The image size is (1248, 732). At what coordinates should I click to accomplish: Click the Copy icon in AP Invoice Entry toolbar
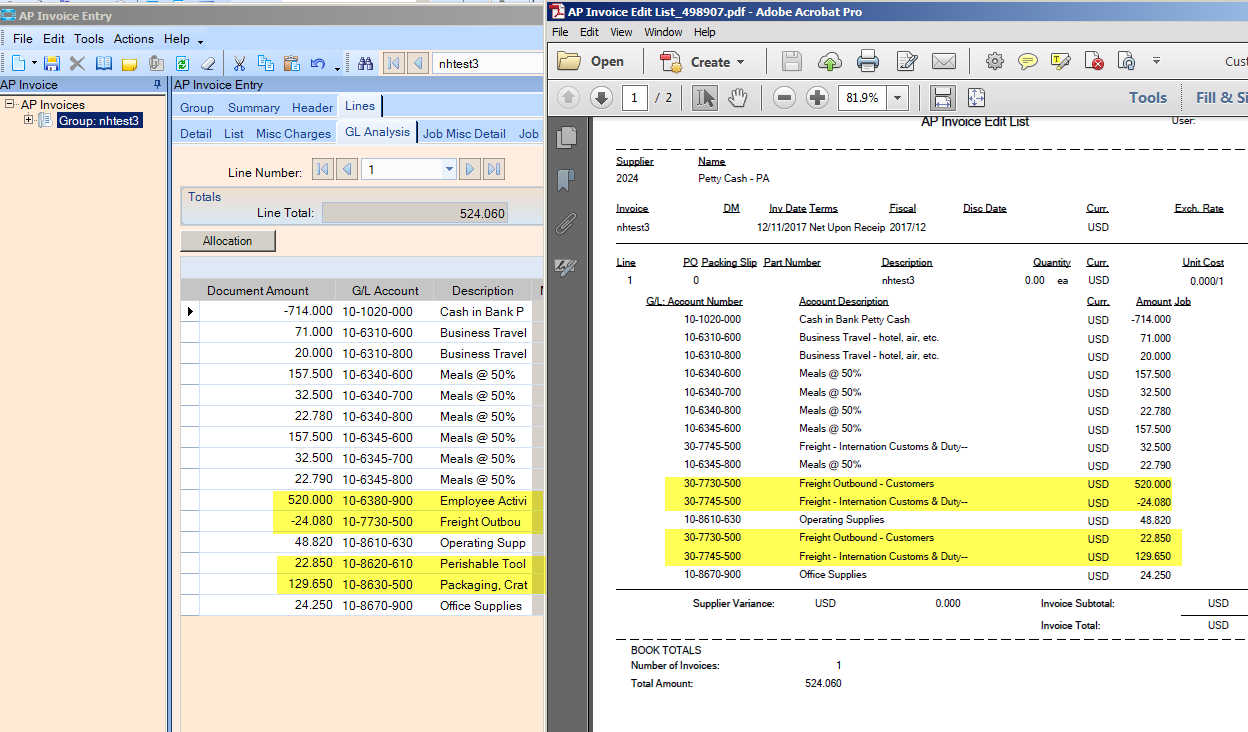[x=266, y=63]
